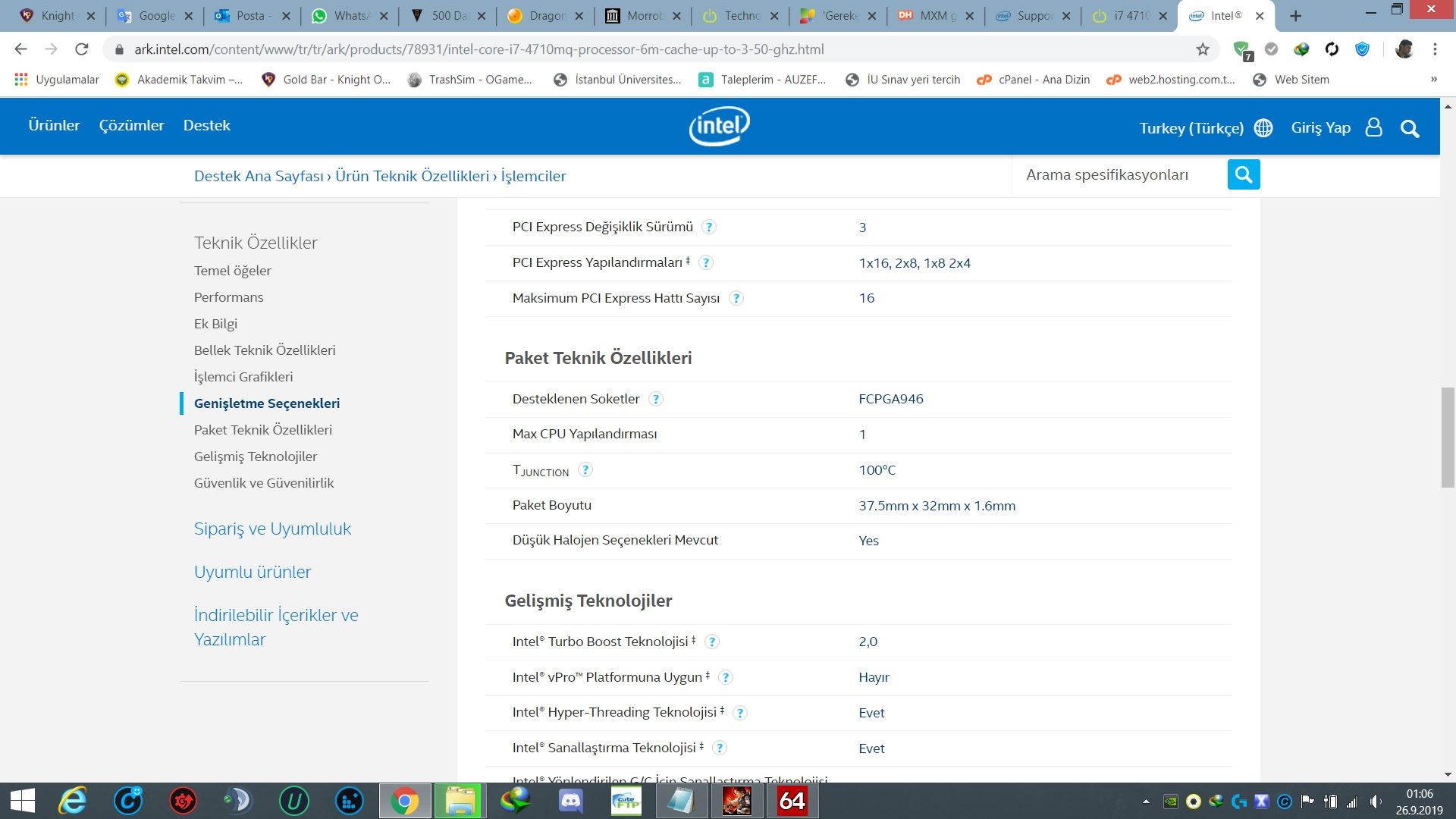Click blue search button beside Arama spesifikasyonları

(1244, 174)
